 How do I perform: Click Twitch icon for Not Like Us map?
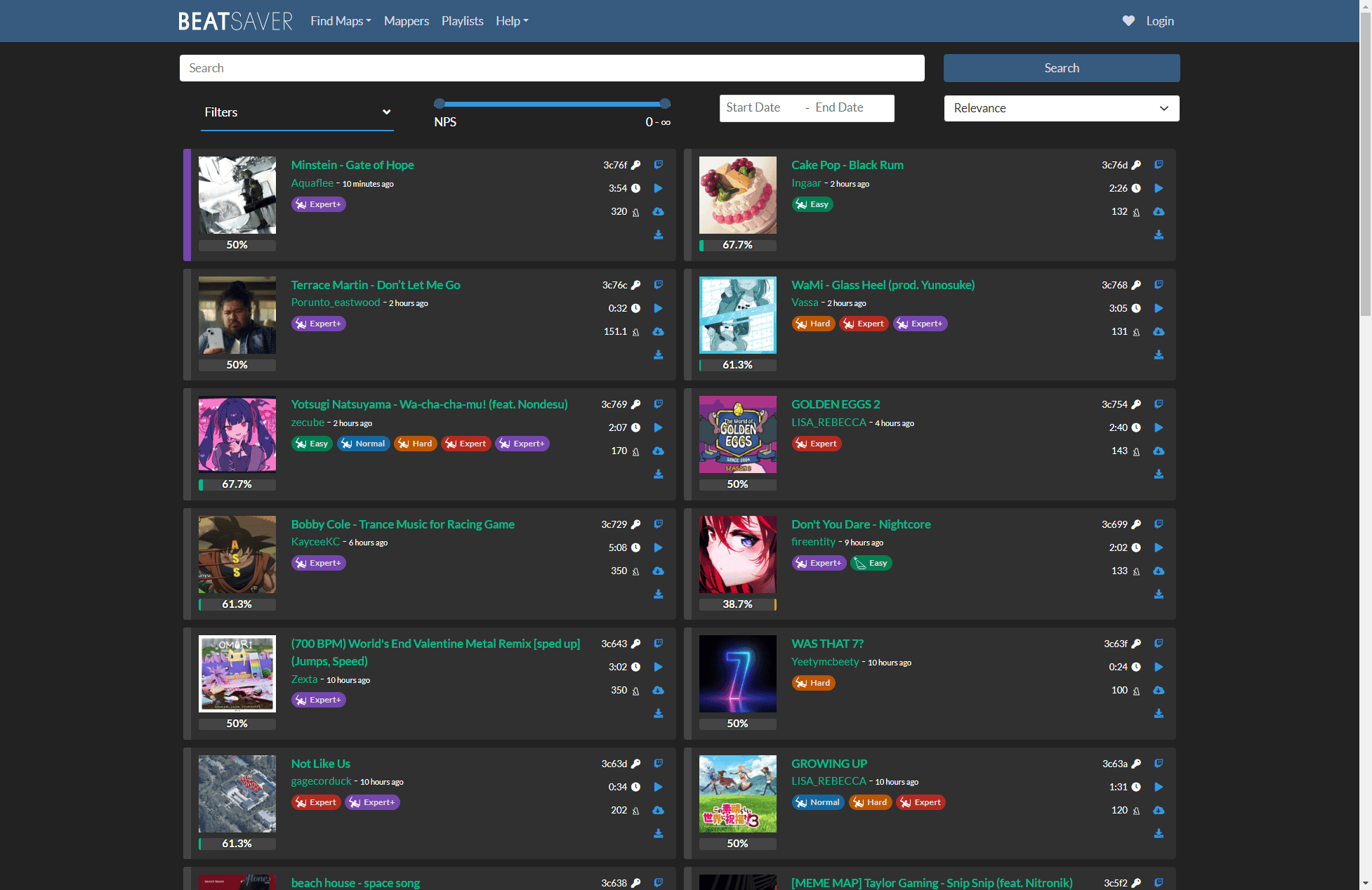659,764
